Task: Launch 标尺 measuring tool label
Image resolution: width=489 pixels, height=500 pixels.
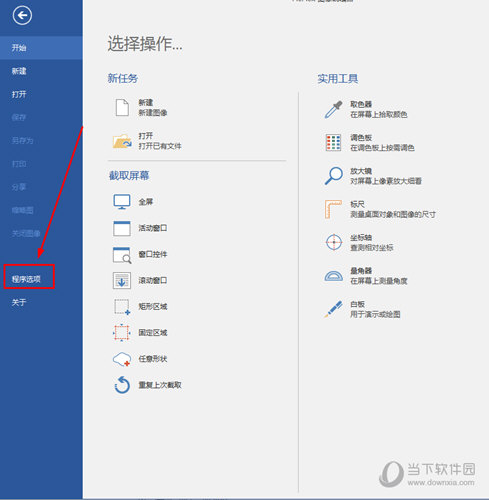Action: pyautogui.click(x=357, y=204)
